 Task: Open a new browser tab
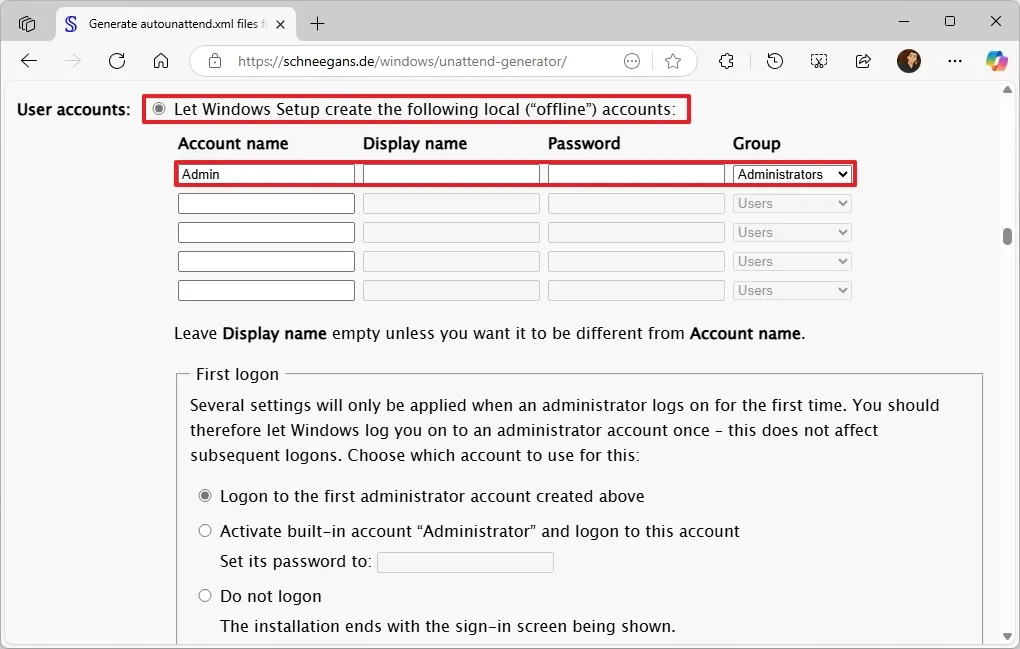tap(315, 23)
